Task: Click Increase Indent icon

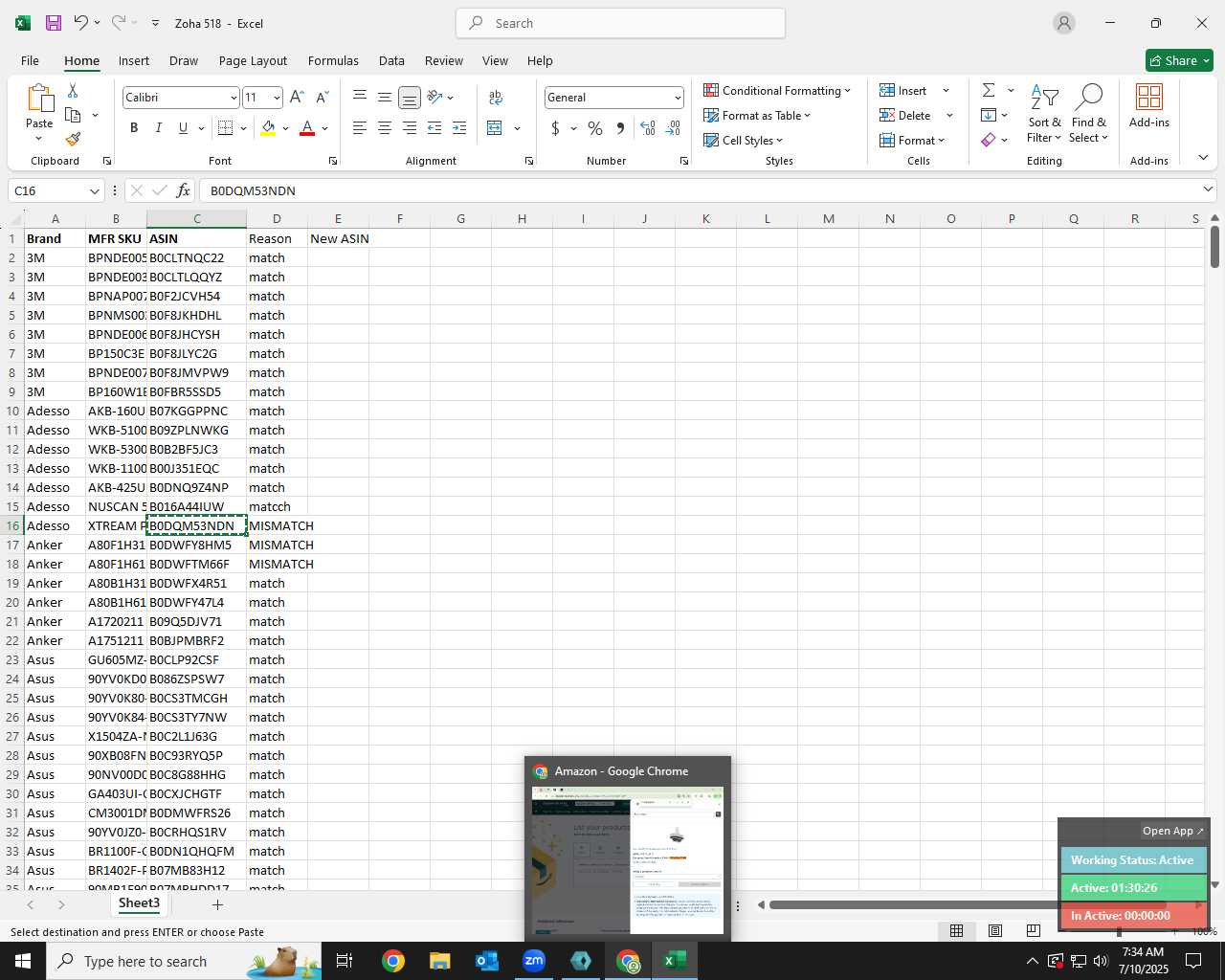Action: (x=459, y=128)
